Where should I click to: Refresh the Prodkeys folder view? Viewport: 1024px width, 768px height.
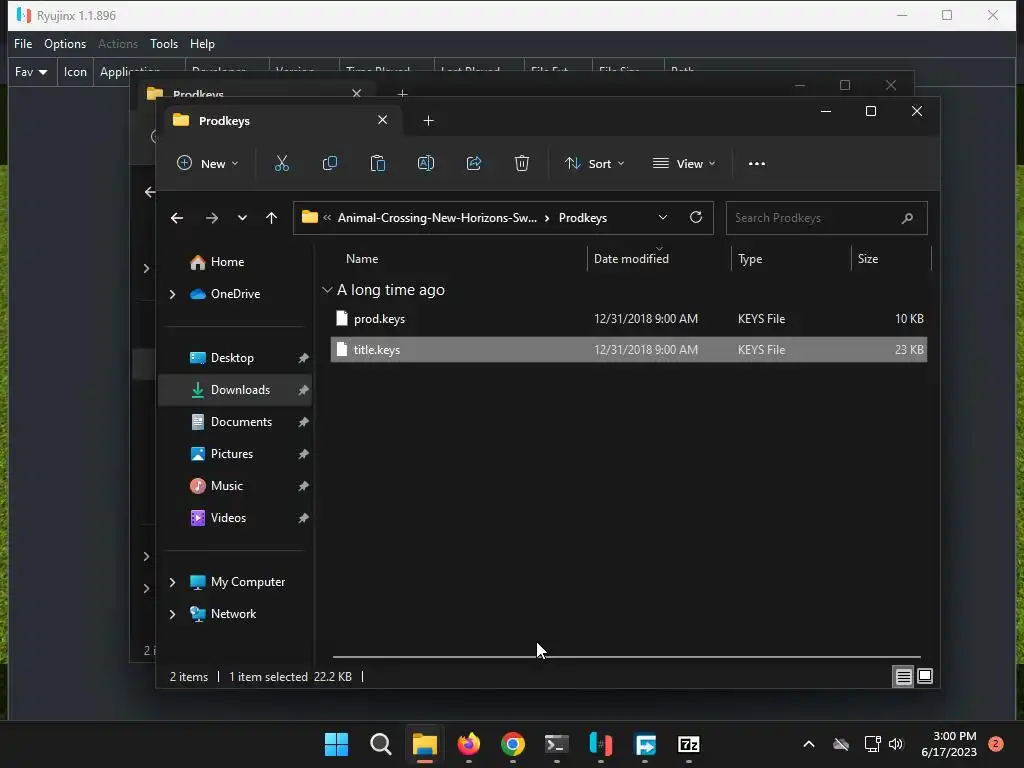[696, 217]
